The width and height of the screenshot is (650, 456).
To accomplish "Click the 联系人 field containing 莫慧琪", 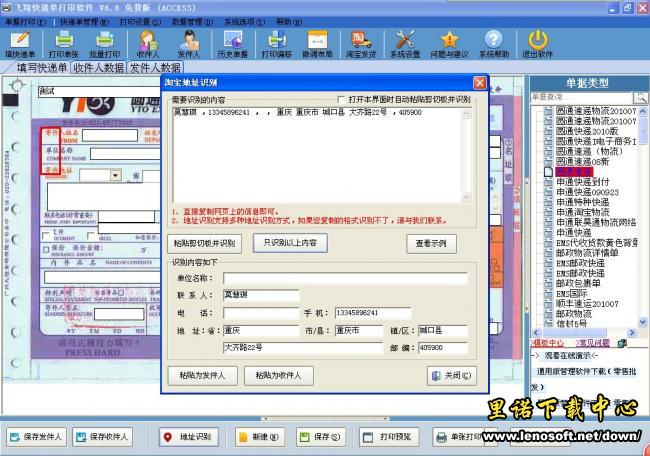I will click(x=261, y=295).
